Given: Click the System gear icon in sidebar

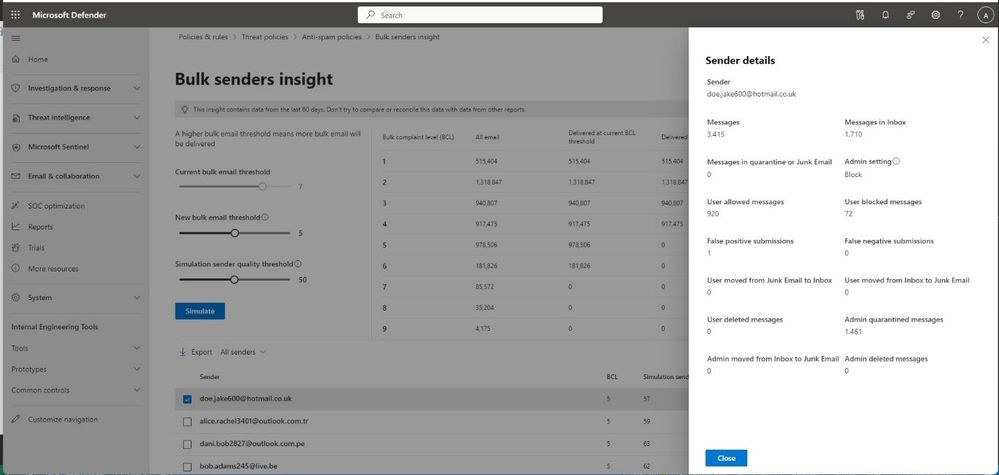Looking at the screenshot, I should pos(16,297).
